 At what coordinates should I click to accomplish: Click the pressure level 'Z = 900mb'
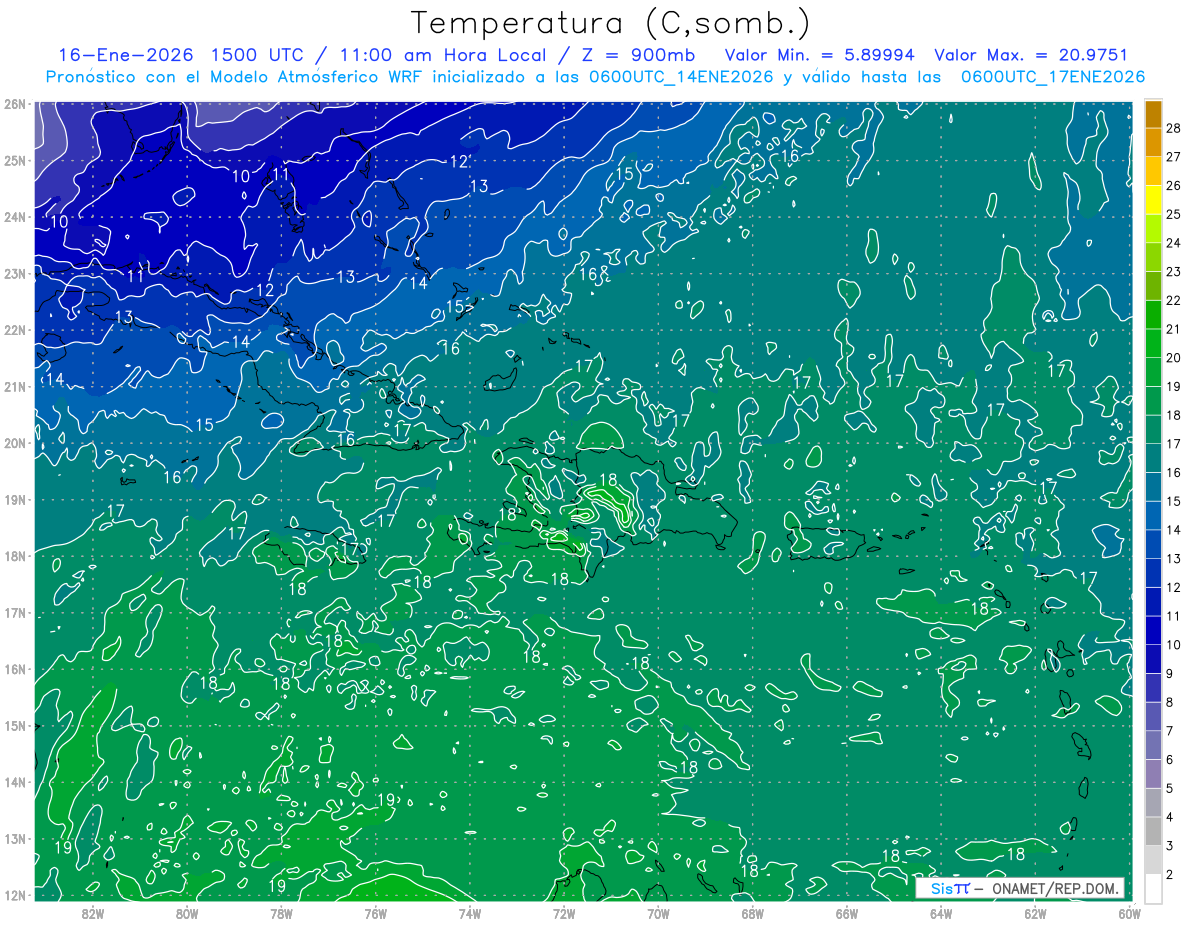pyautogui.click(x=637, y=55)
